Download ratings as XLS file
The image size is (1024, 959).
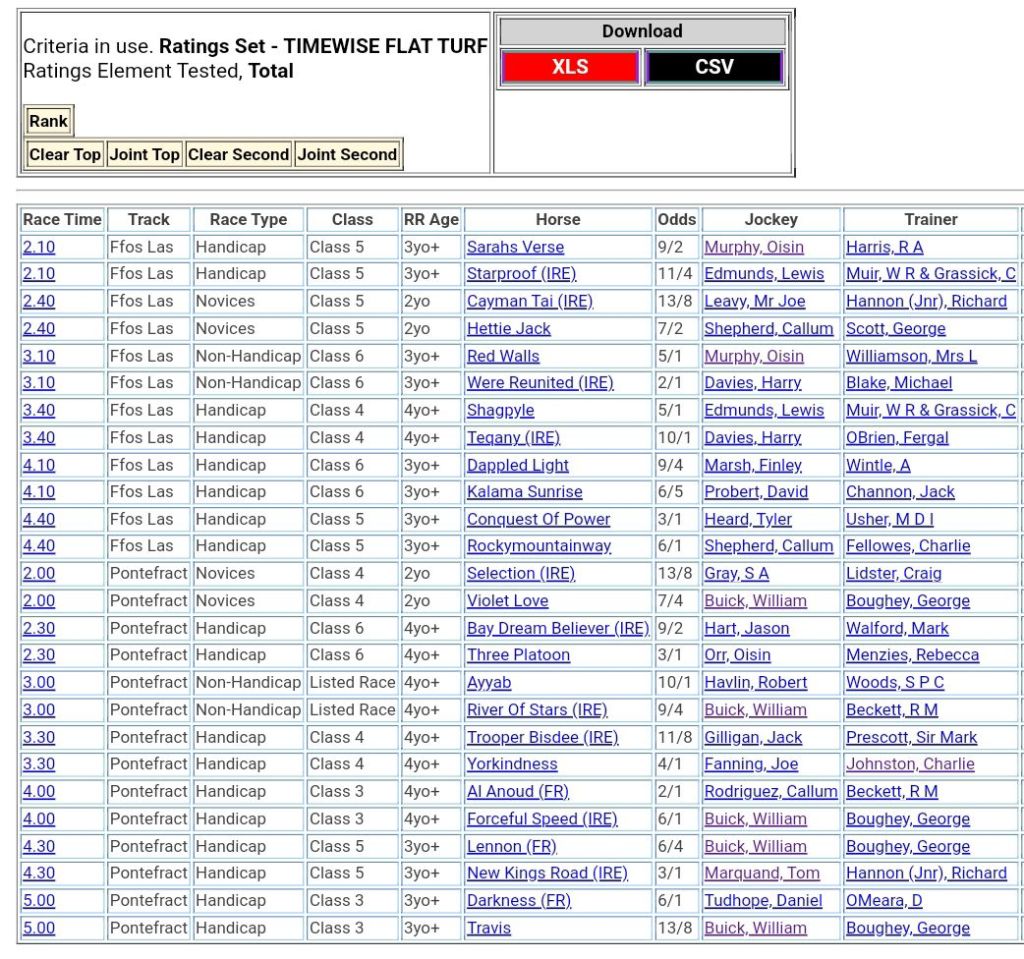click(569, 67)
